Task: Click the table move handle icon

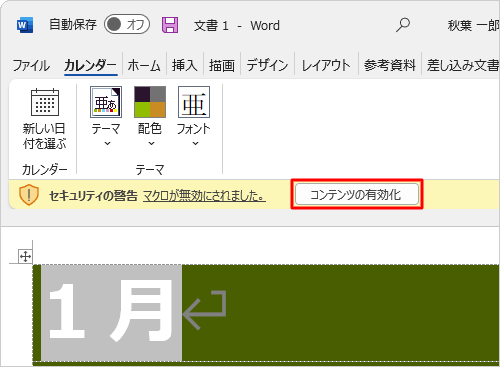Action: point(25,256)
